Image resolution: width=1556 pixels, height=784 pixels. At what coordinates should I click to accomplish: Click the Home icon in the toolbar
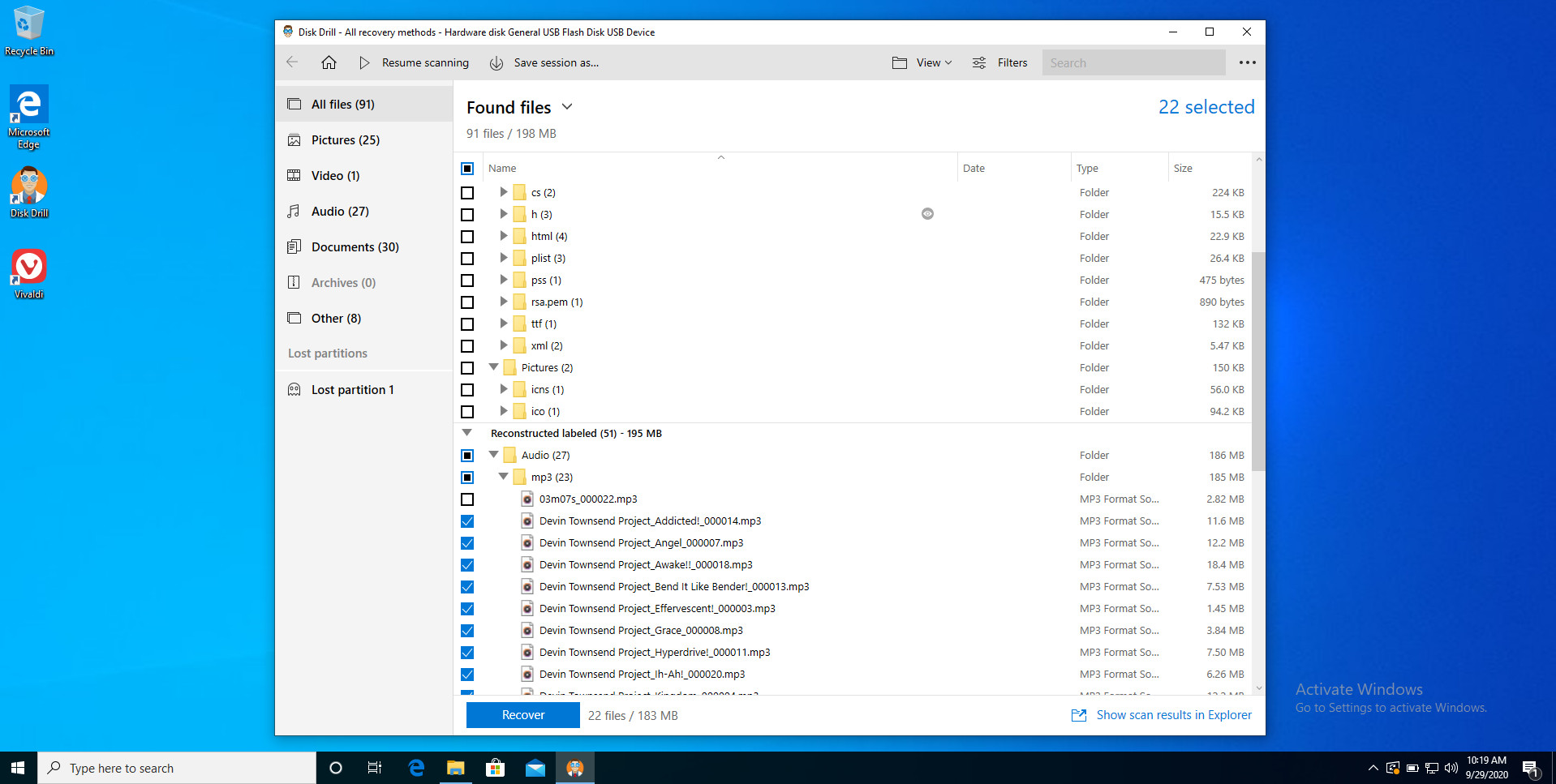pyautogui.click(x=329, y=62)
